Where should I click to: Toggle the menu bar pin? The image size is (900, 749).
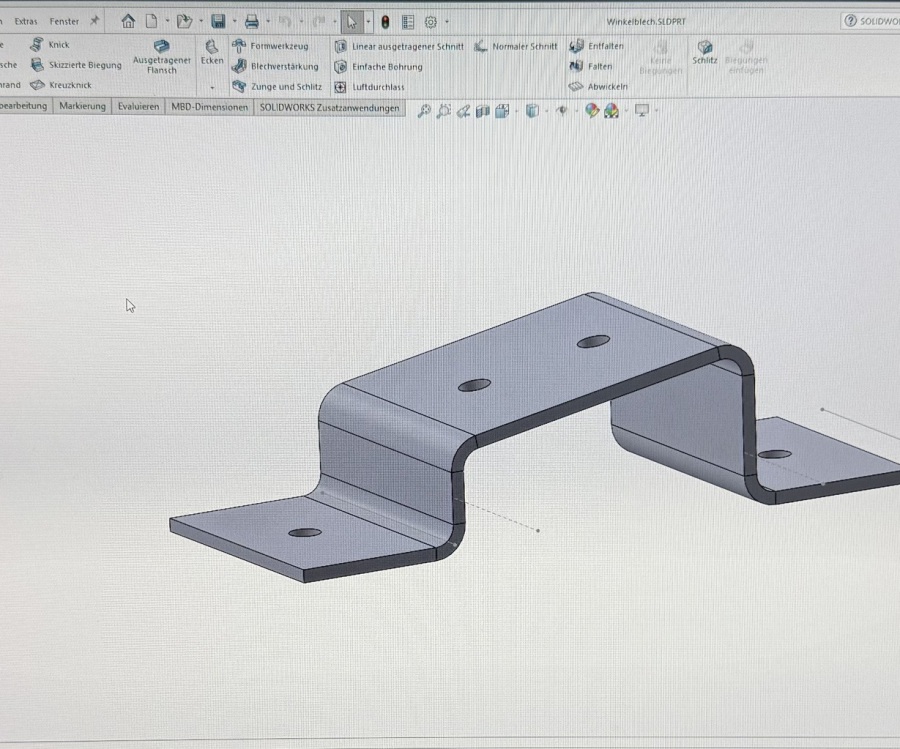click(94, 20)
